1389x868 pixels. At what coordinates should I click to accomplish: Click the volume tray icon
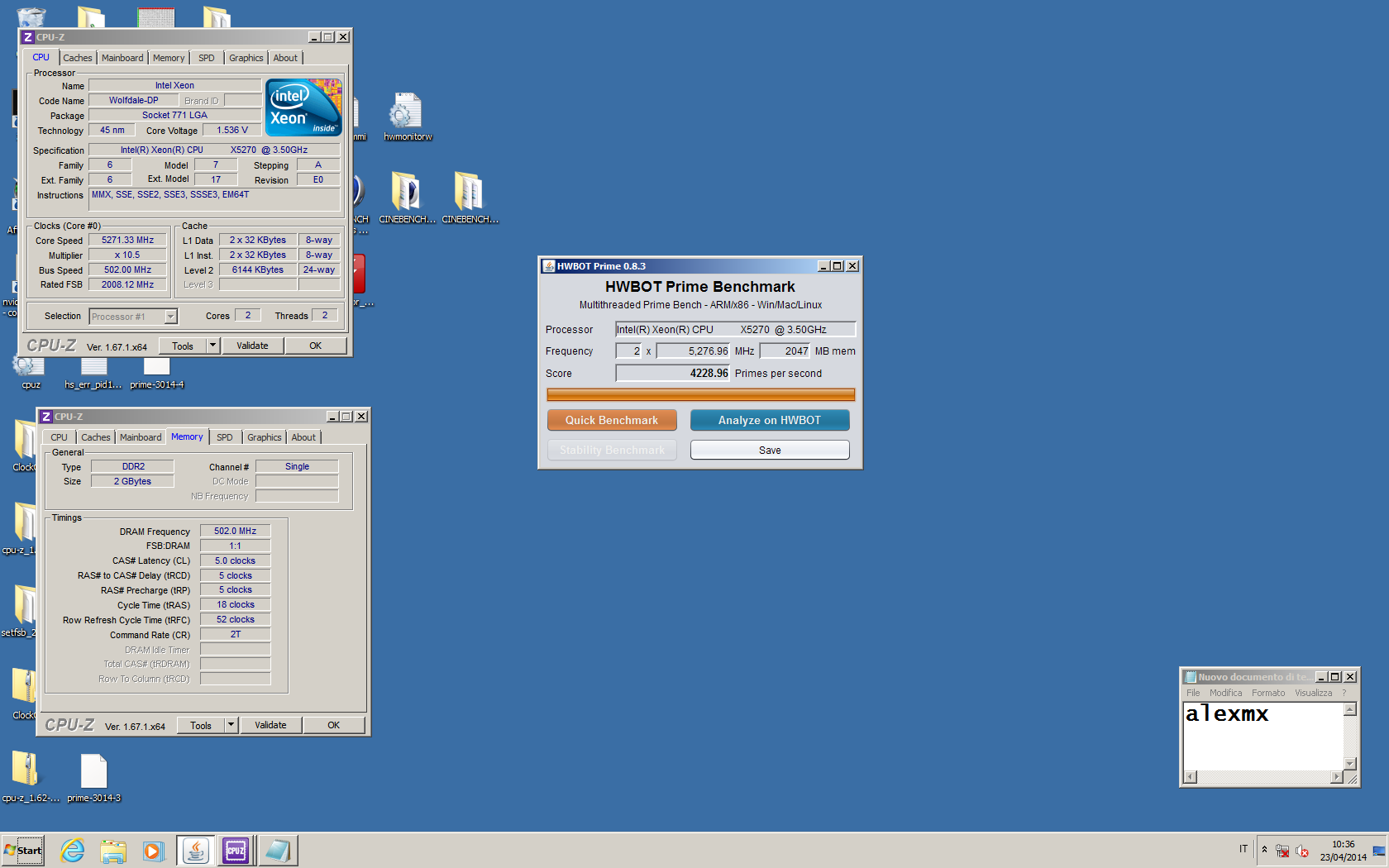[x=1302, y=851]
